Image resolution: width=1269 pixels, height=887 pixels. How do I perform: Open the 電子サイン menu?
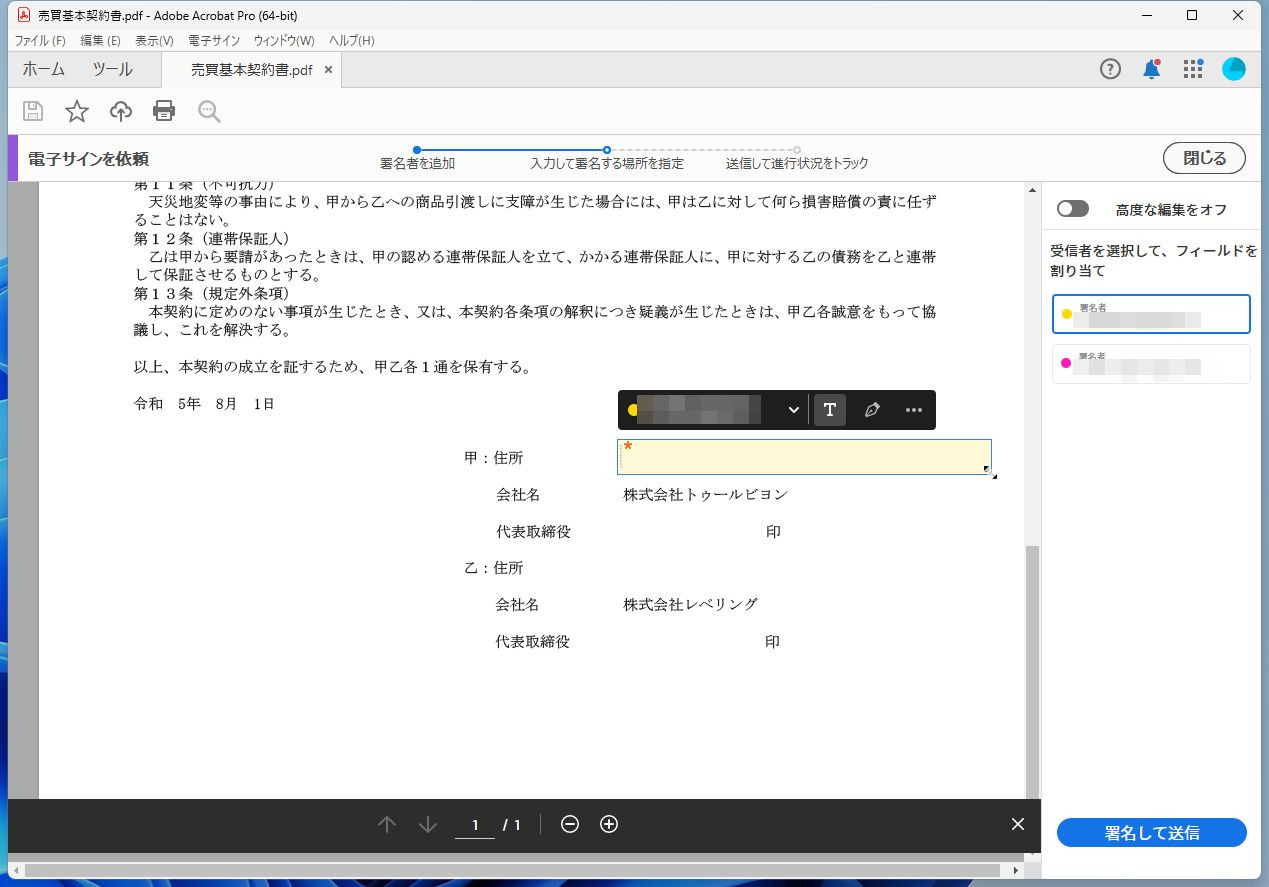[214, 40]
